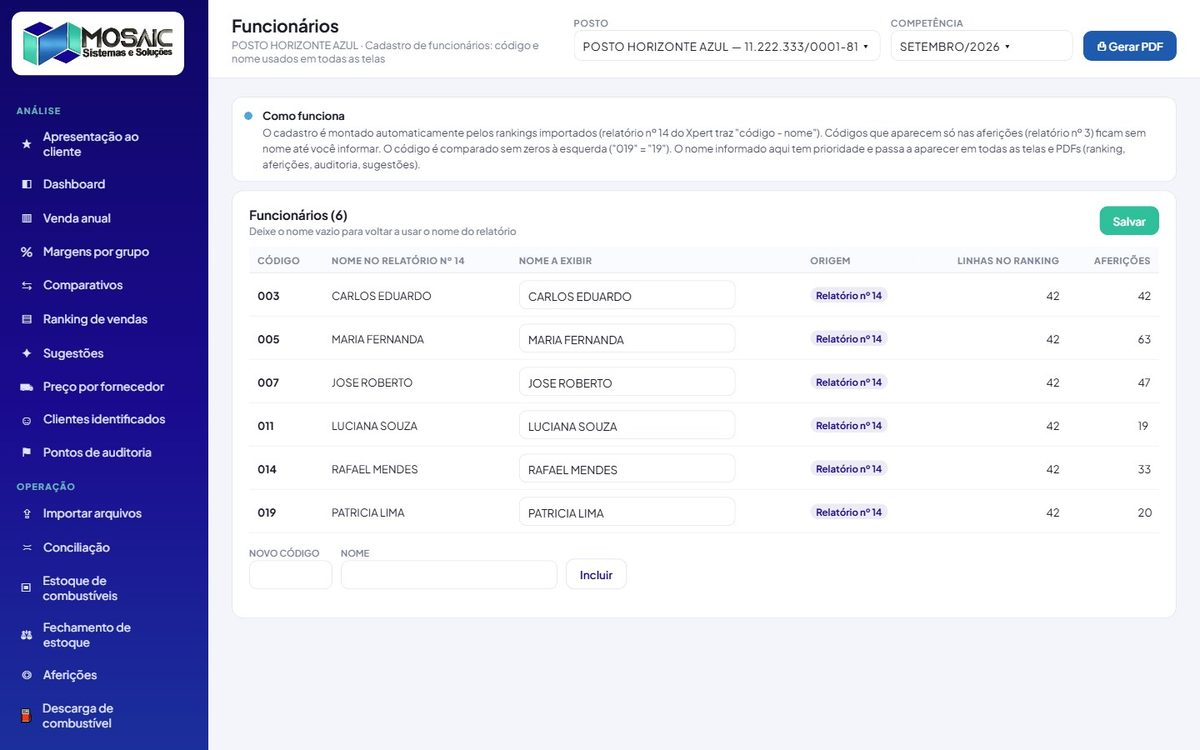Click the Dashboard sidebar icon
Screen dimensions: 1200x750
(27, 184)
